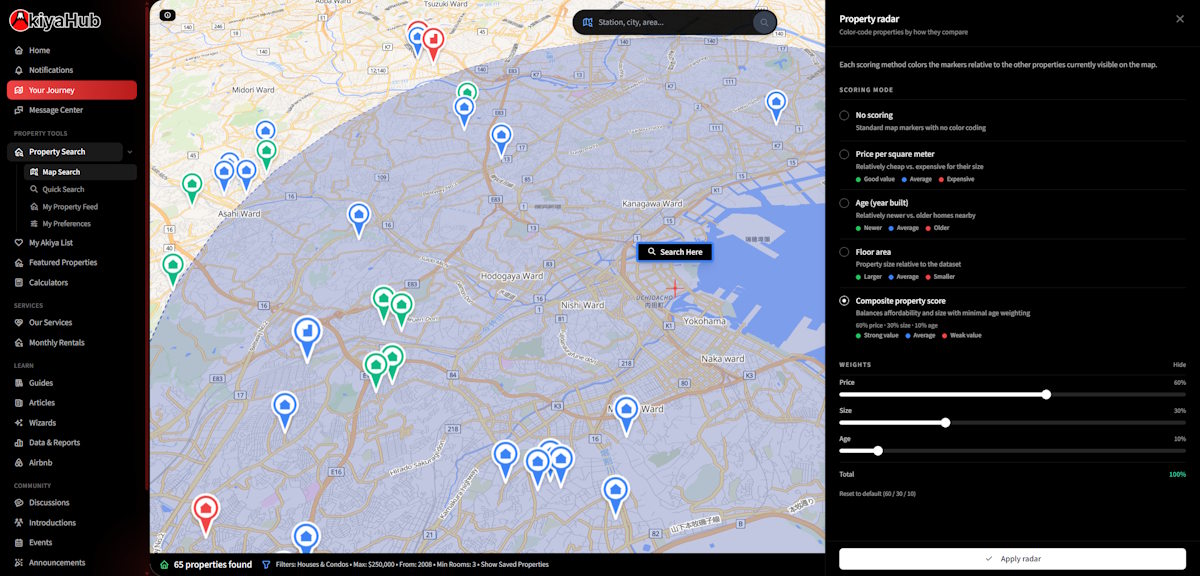Image resolution: width=1200 pixels, height=576 pixels.
Task: Click the search magnifier button in map search bar
Action: (764, 22)
